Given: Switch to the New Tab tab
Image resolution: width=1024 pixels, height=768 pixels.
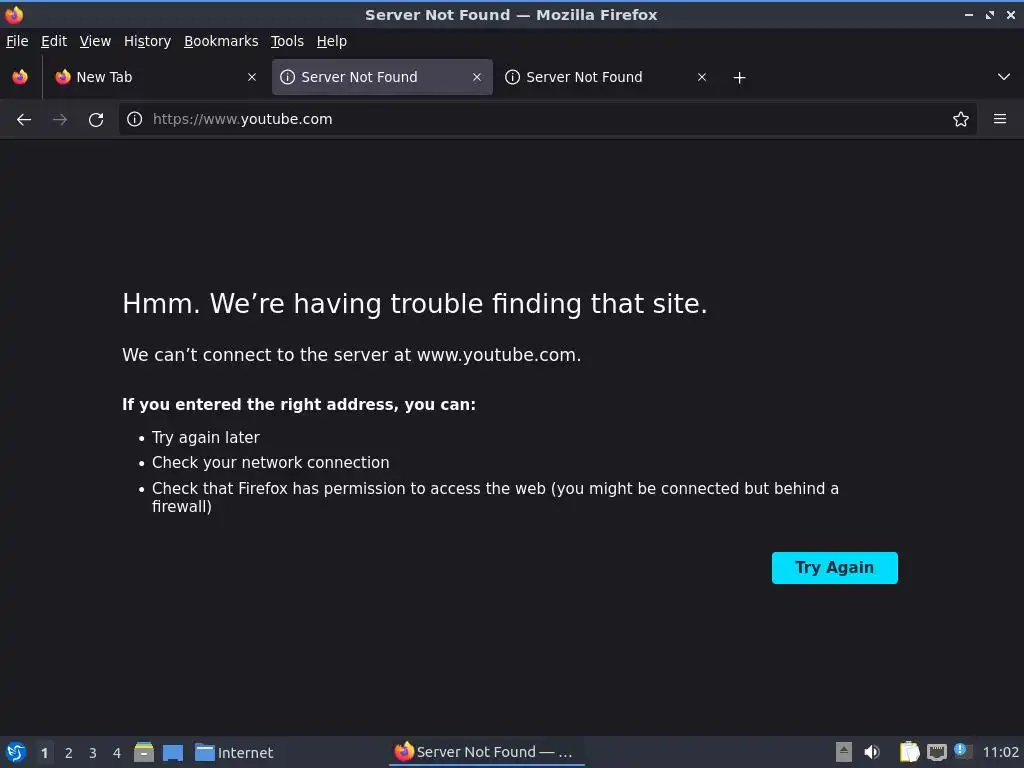Looking at the screenshot, I should click(157, 77).
